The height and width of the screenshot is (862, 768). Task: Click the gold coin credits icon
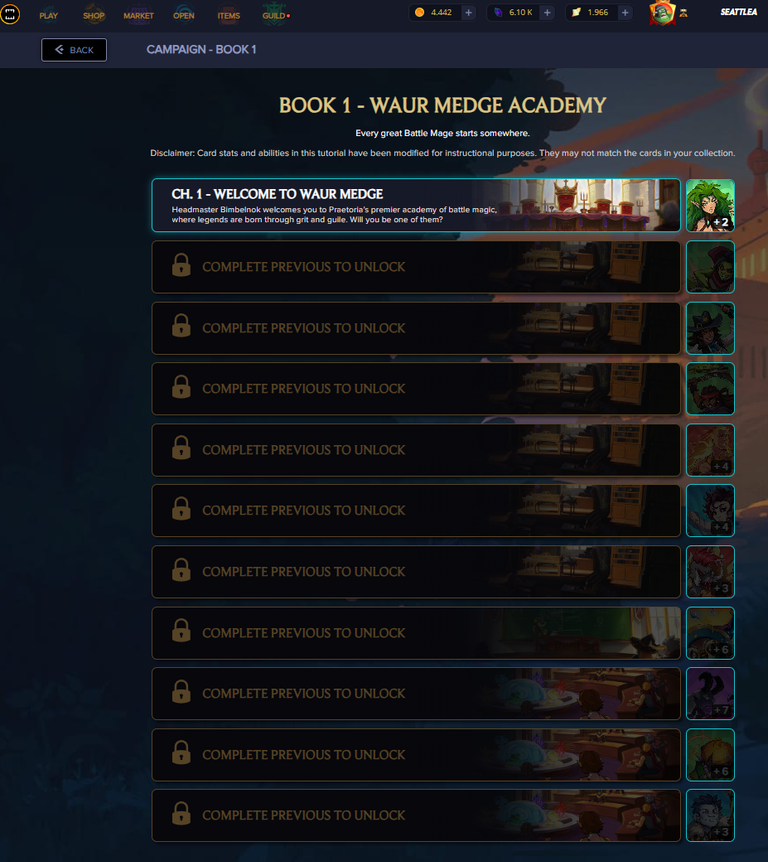pyautogui.click(x=419, y=12)
